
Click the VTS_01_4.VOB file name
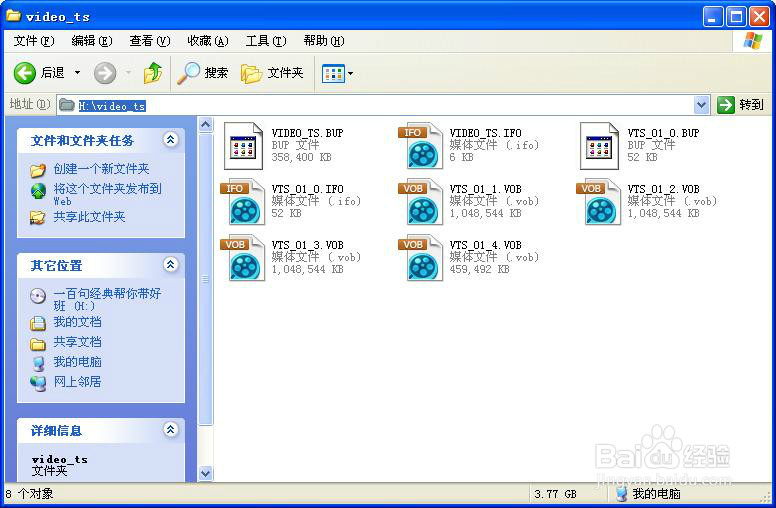point(485,245)
